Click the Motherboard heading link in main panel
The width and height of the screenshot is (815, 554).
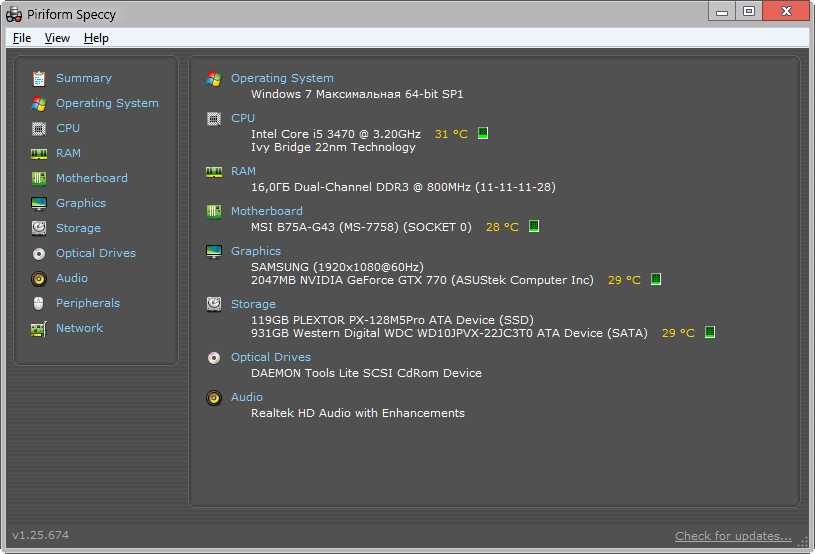[x=267, y=211]
